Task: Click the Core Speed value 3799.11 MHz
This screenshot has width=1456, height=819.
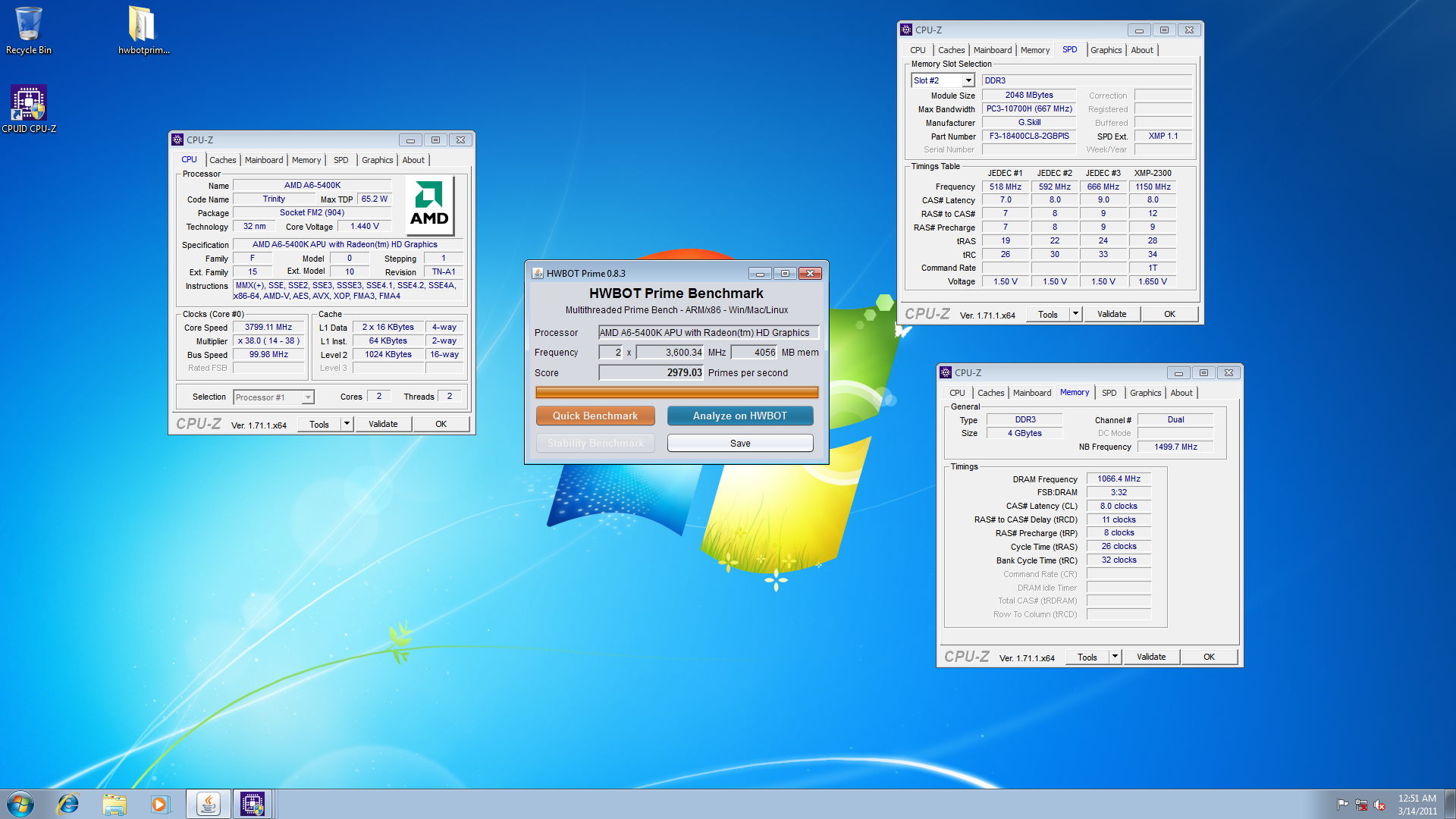Action: click(x=268, y=327)
